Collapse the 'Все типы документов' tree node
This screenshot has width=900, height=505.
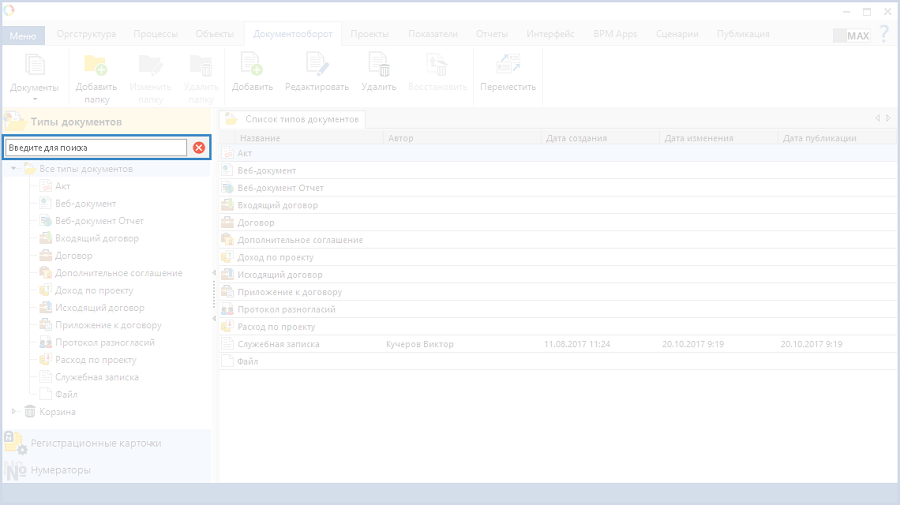14,169
